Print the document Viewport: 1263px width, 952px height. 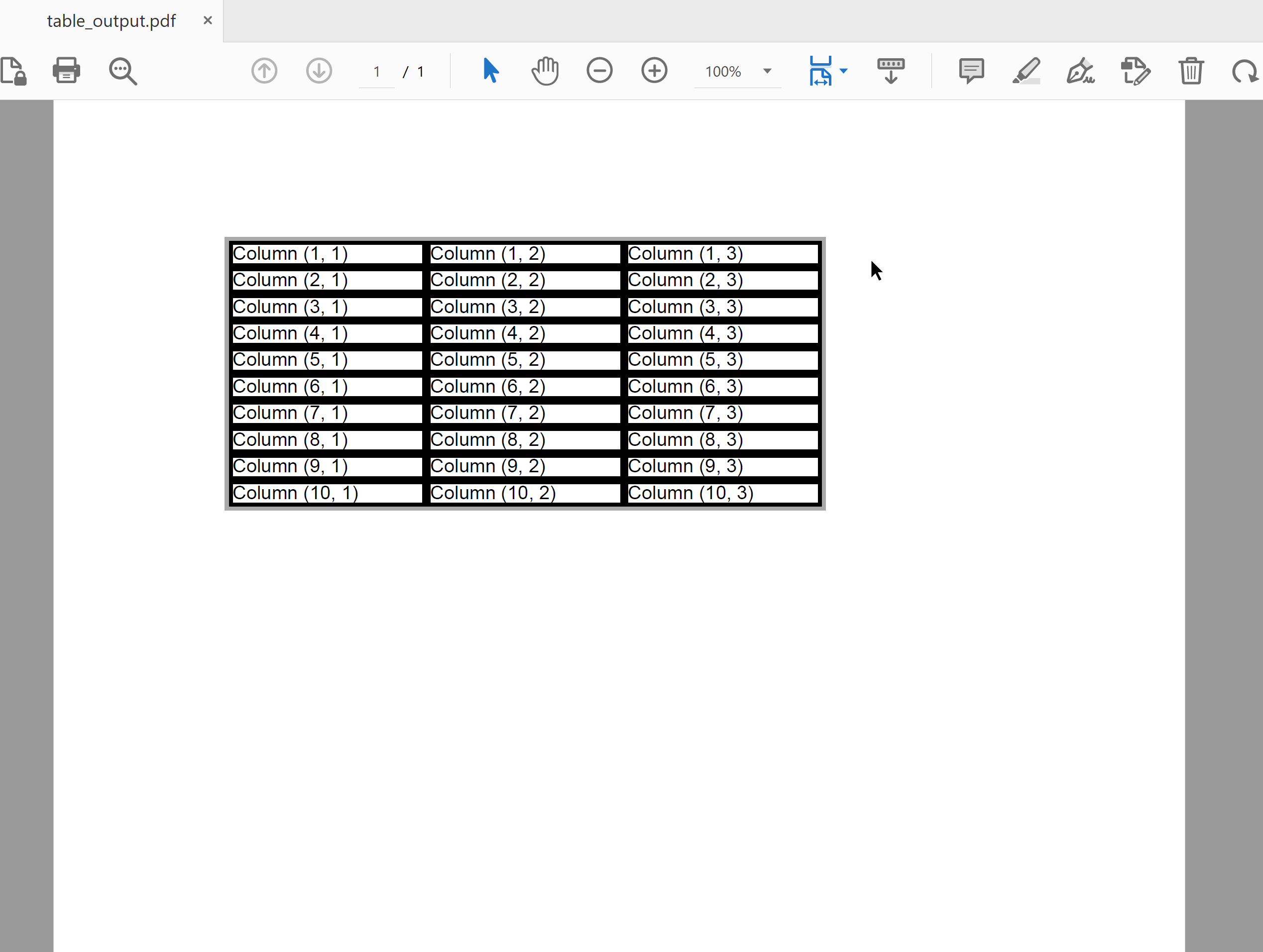(x=66, y=71)
